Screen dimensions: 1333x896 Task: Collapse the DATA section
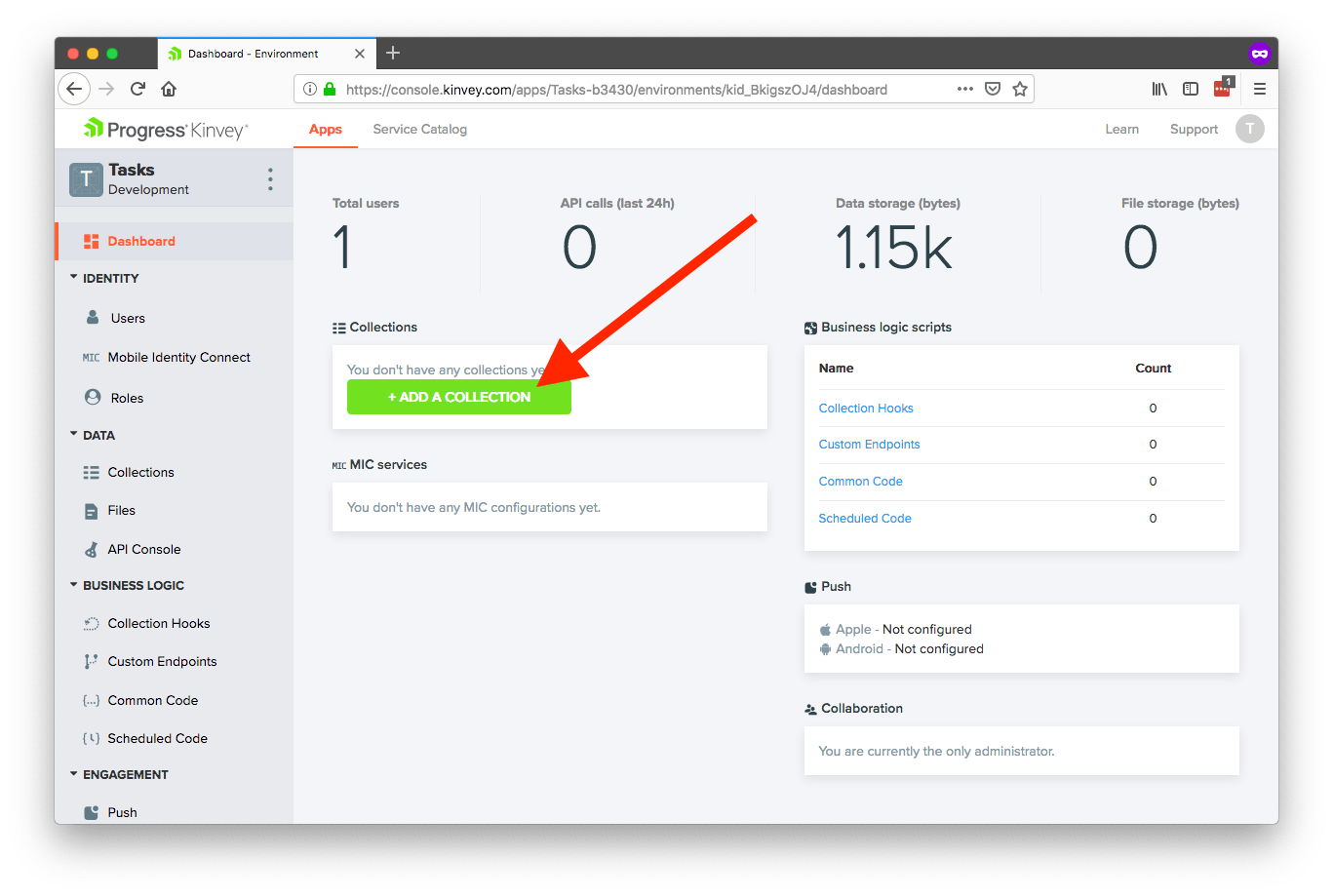pyautogui.click(x=74, y=435)
